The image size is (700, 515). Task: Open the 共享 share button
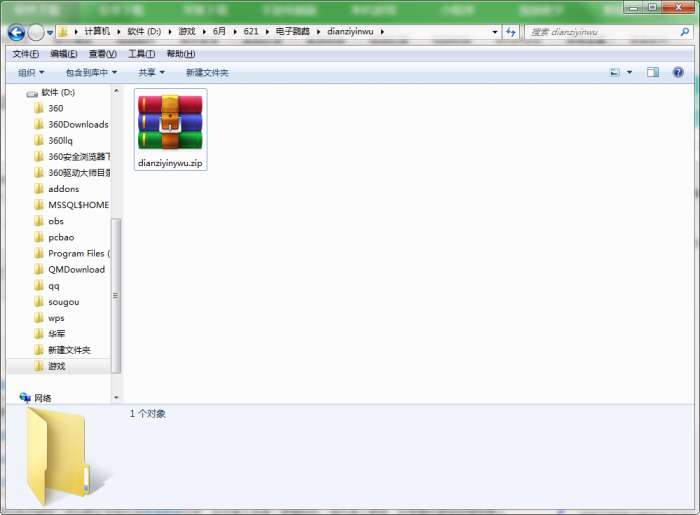click(151, 72)
